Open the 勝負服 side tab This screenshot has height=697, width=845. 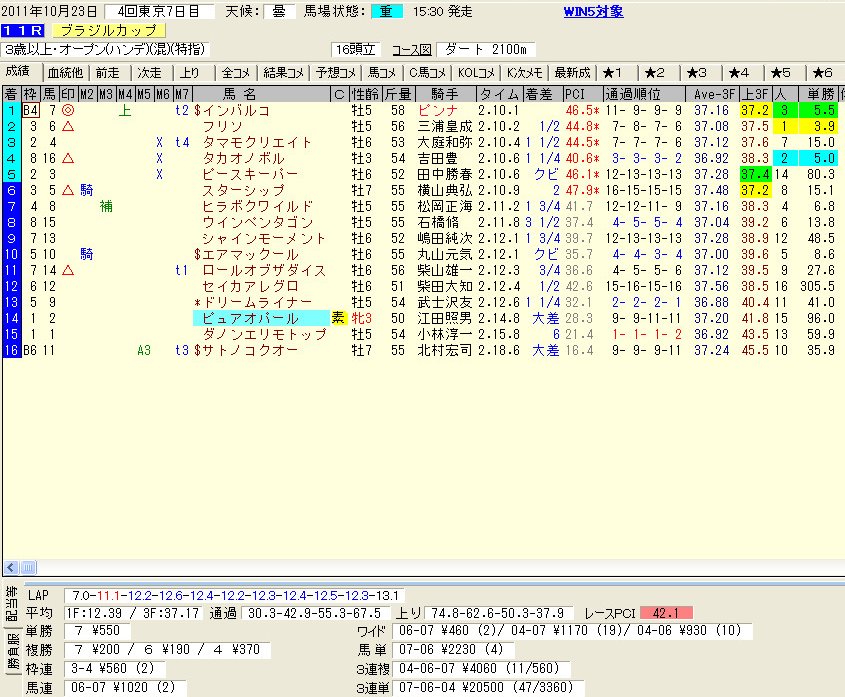[12, 652]
